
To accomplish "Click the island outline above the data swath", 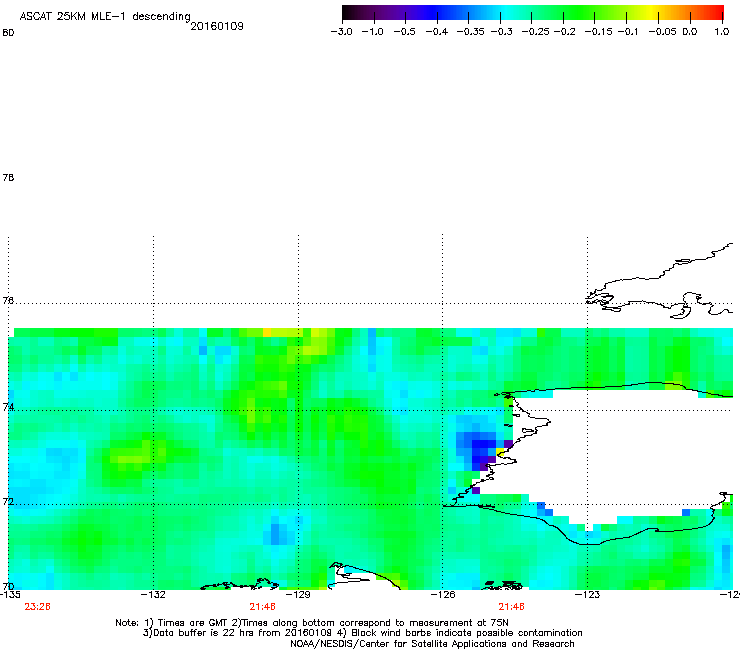I will (x=659, y=281).
